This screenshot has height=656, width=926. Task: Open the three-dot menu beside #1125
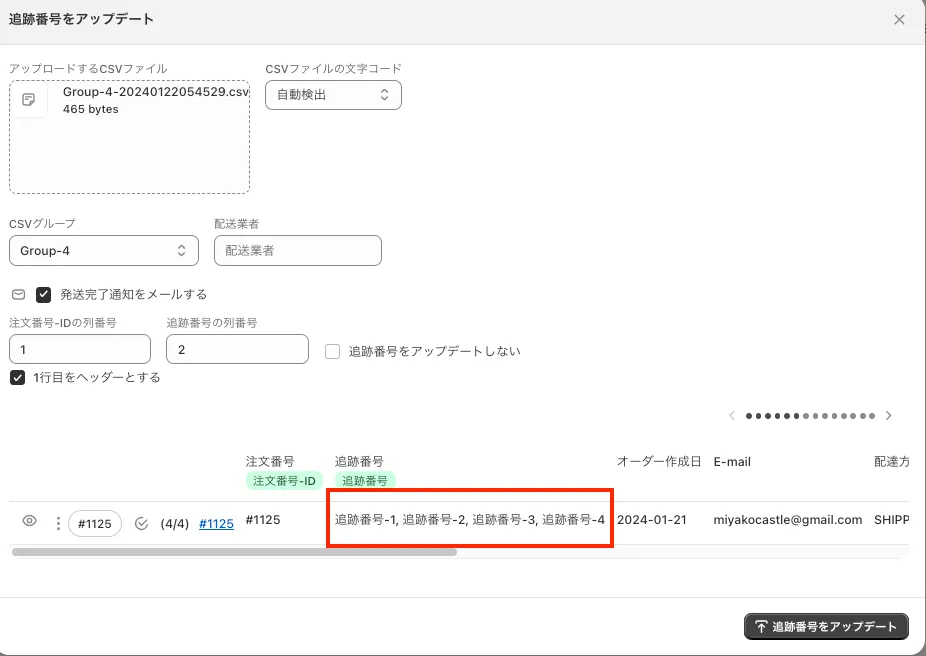58,523
